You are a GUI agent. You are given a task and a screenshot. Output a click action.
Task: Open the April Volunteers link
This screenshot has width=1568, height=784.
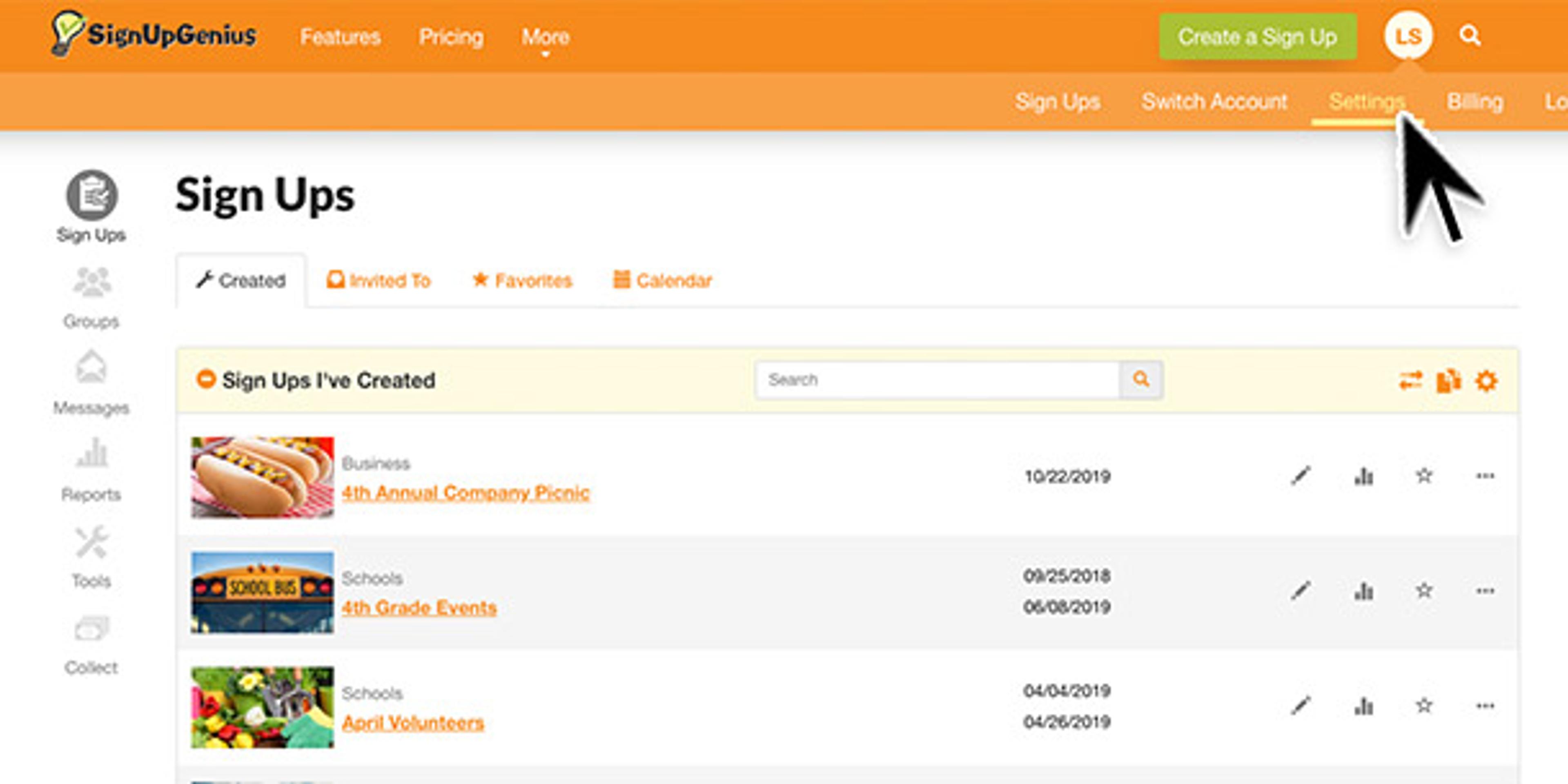click(x=413, y=722)
